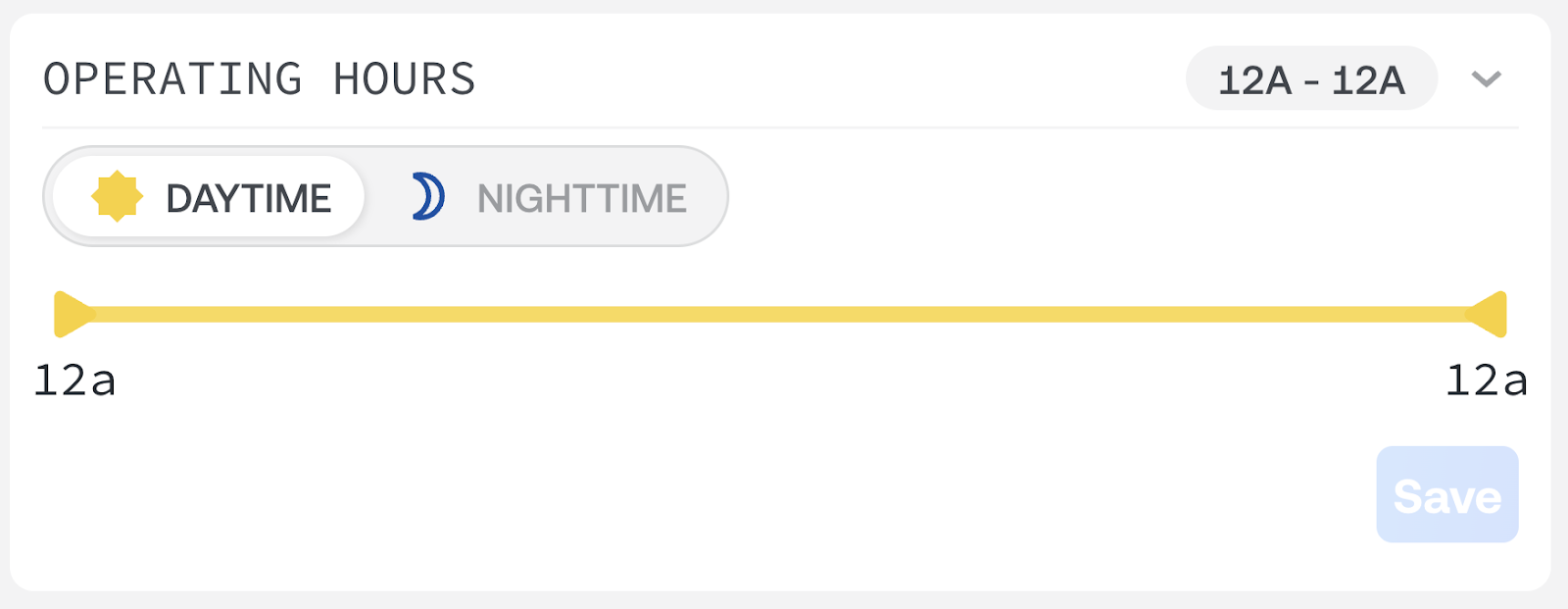The height and width of the screenshot is (609, 1568).
Task: Click the yellow sun icon
Action: point(117,197)
